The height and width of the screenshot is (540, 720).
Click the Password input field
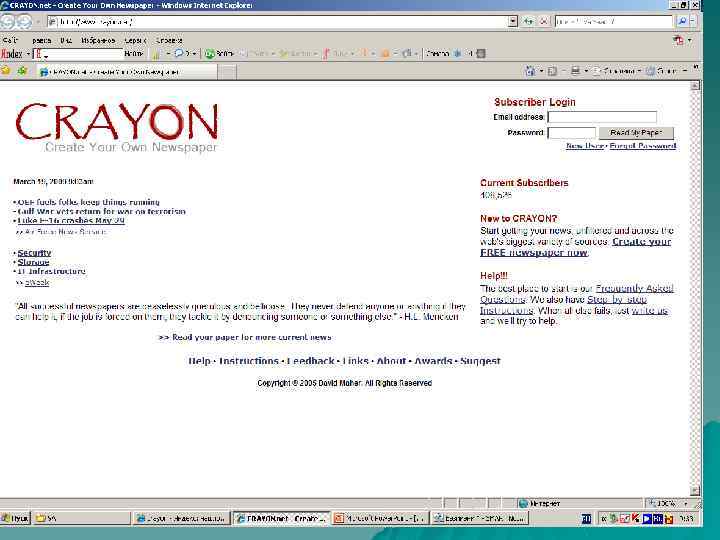572,133
